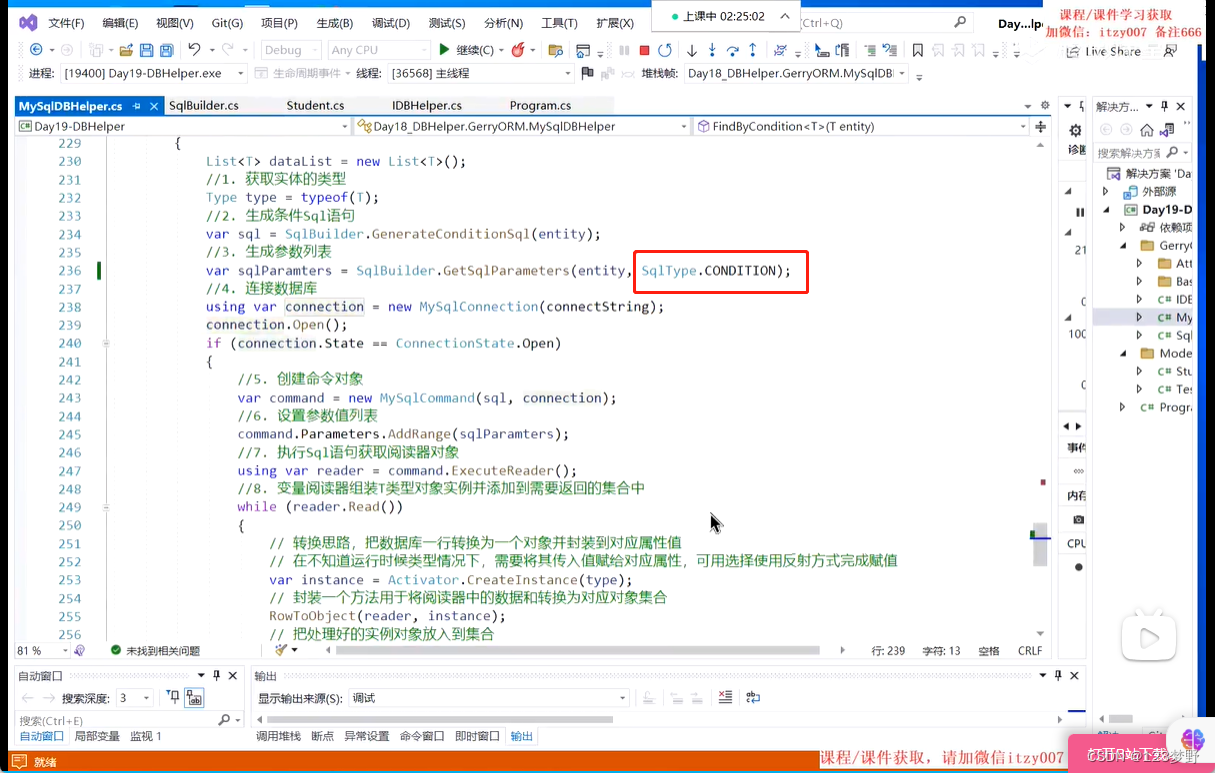Click the green Continue (继续) play icon
The width and height of the screenshot is (1215, 773).
tap(444, 50)
